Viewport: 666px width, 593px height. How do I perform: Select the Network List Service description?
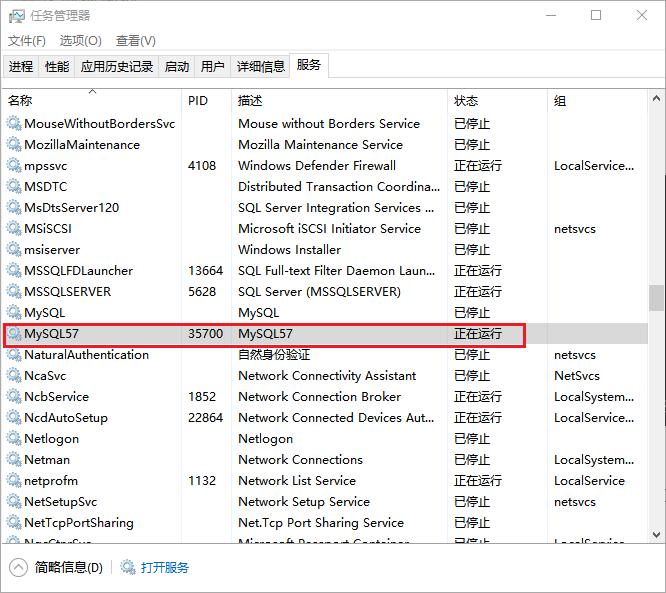297,481
